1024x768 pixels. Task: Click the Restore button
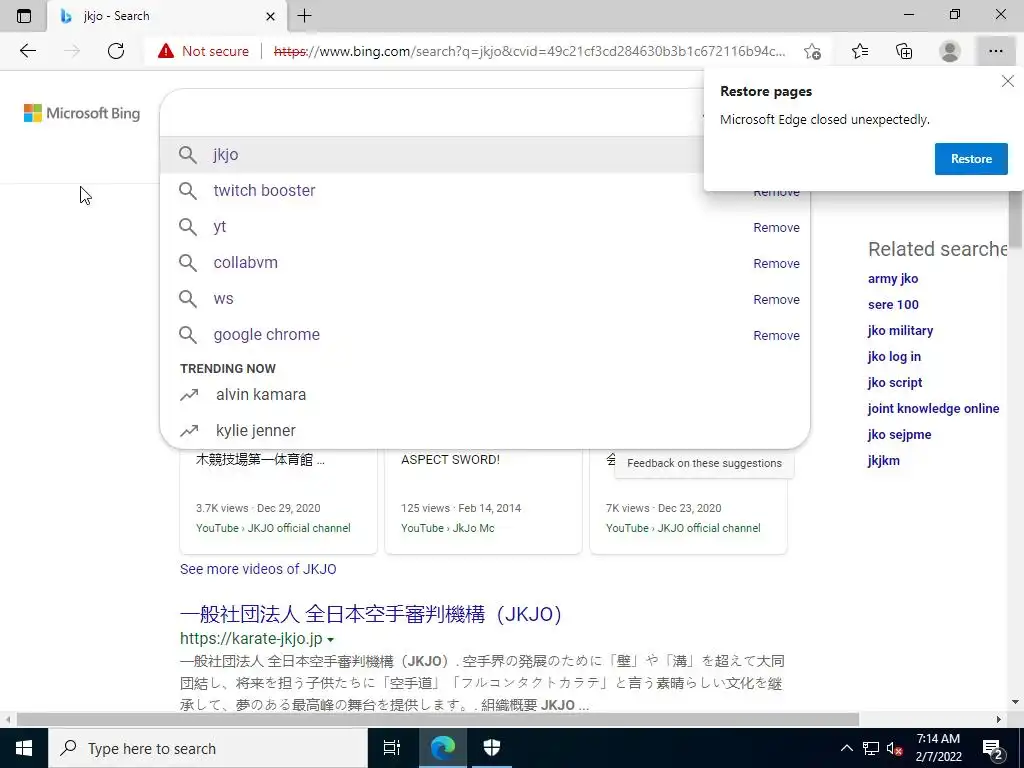pos(971,159)
